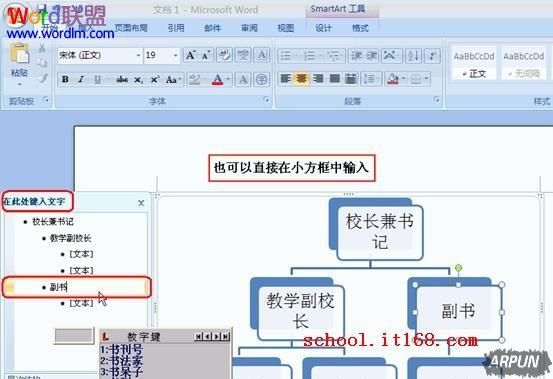This screenshot has width=553, height=379.
Task: Open the paragraph dialog launcher
Action: click(x=437, y=100)
